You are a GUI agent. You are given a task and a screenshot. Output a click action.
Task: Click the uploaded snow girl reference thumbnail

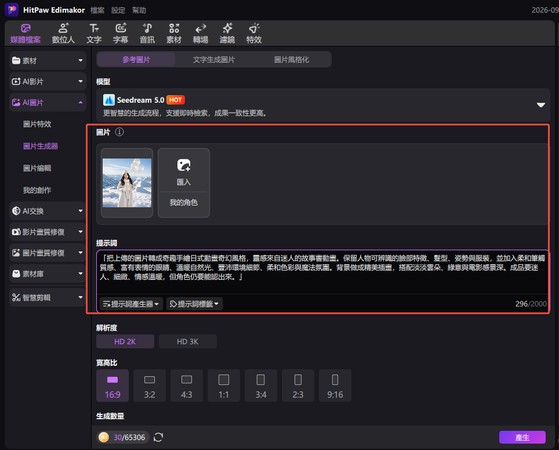(127, 183)
